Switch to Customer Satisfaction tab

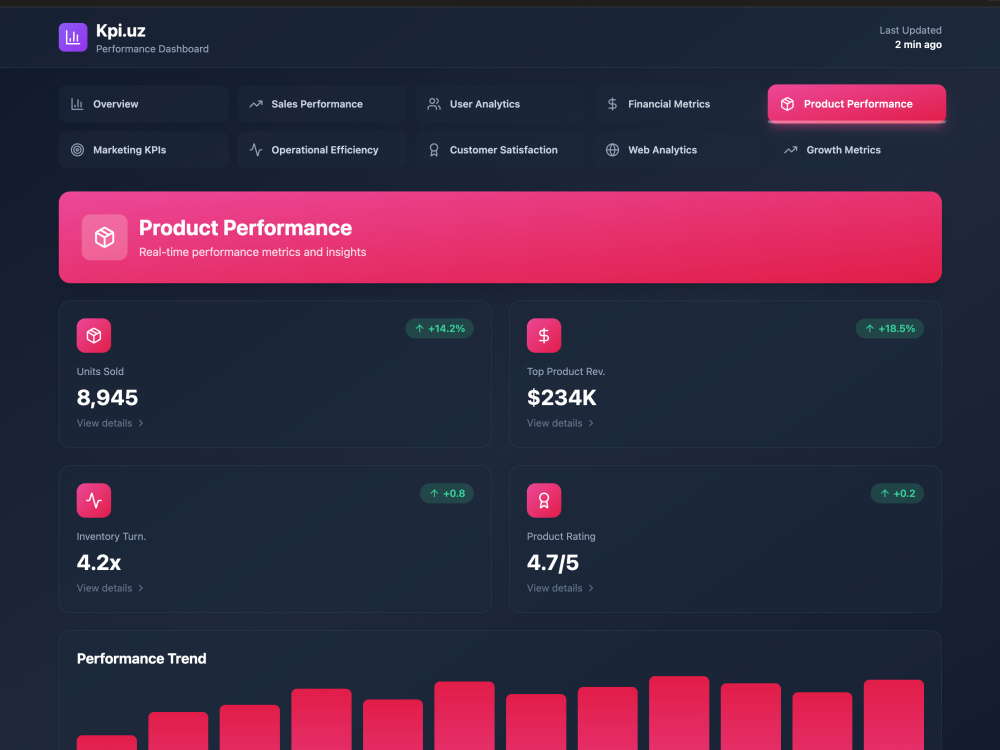[x=500, y=150]
